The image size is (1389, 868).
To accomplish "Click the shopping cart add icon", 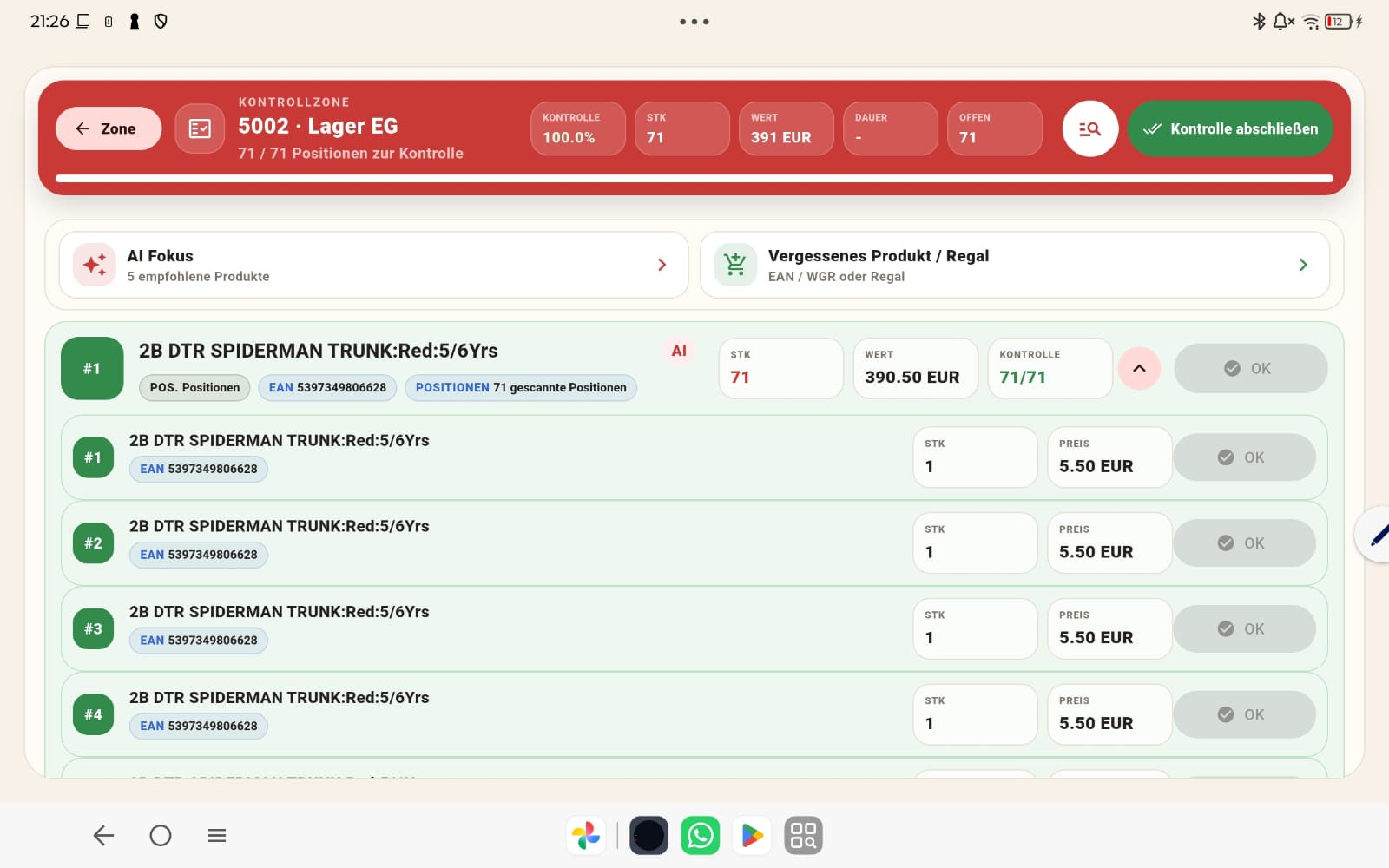I will (735, 265).
